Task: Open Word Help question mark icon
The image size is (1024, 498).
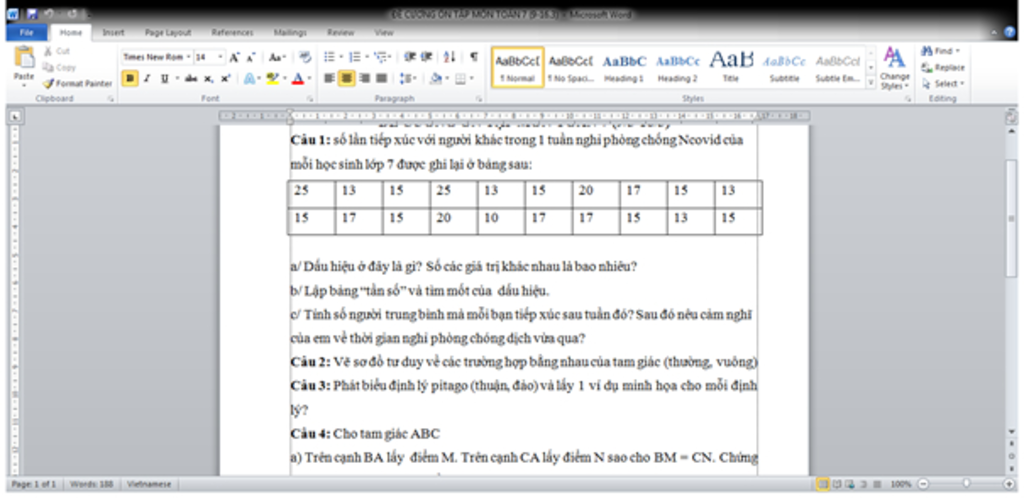Action: coord(1011,32)
